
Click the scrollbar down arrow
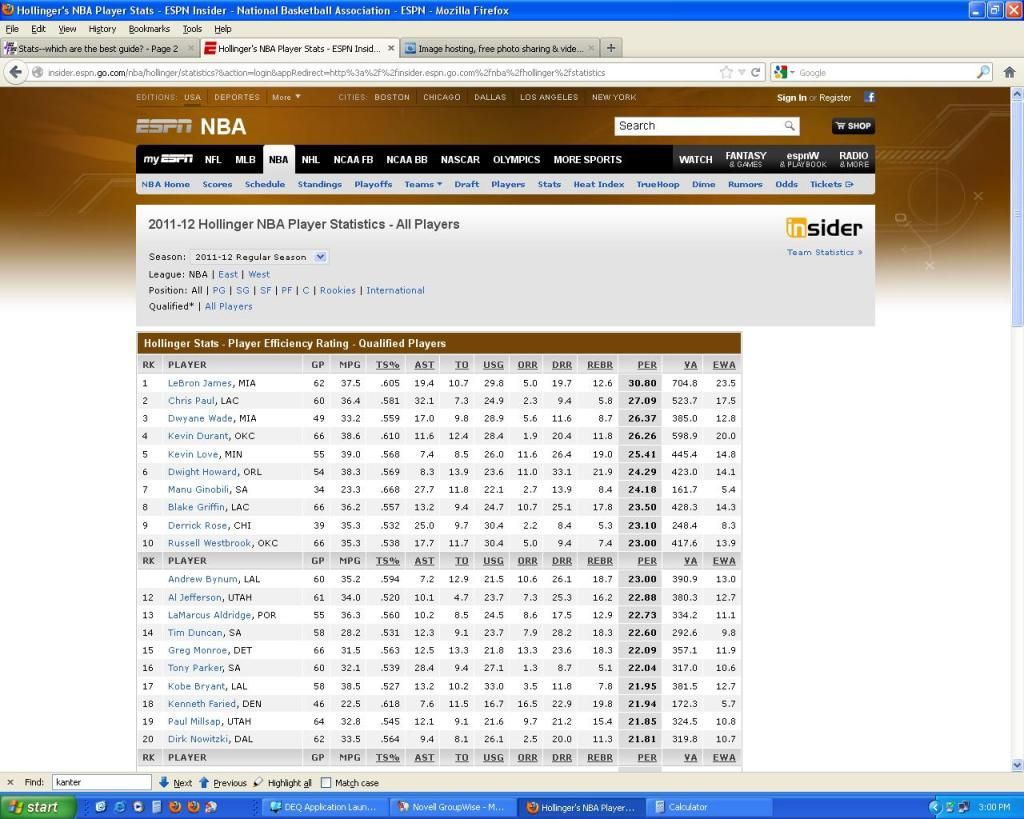1017,765
